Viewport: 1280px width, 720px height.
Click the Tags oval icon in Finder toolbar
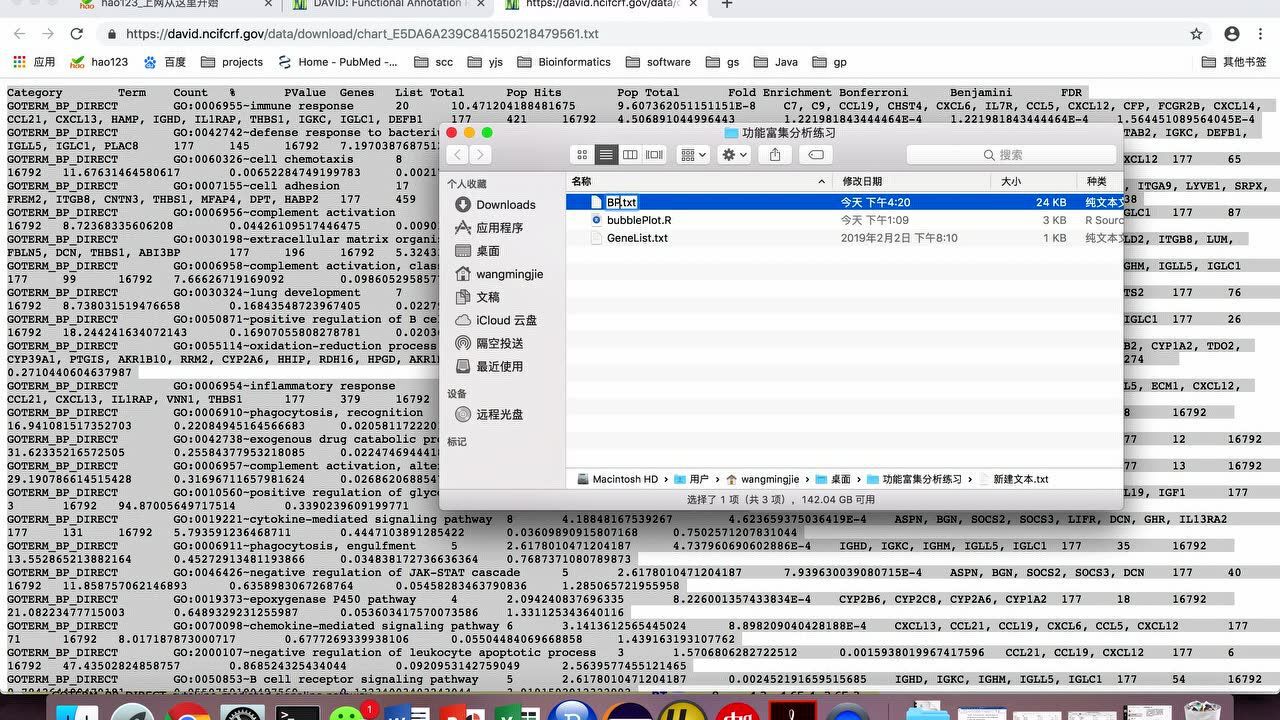click(816, 154)
